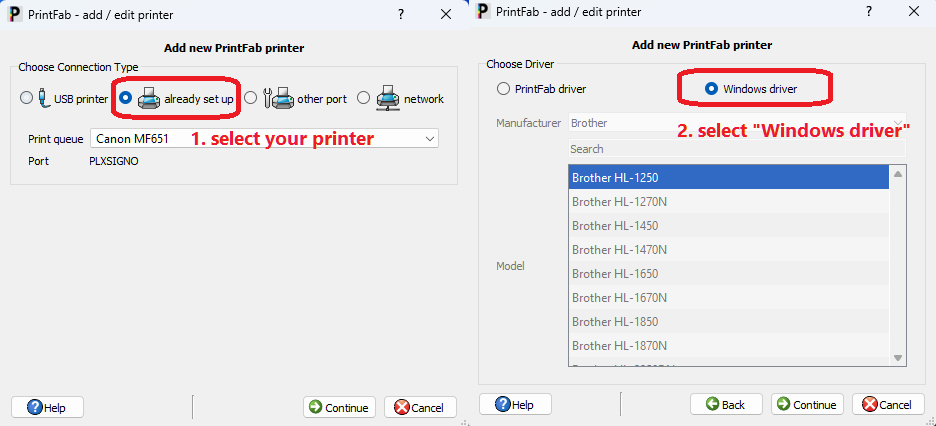The width and height of the screenshot is (936, 426).
Task: Click Cancel button in left dialog
Action: coord(420,408)
